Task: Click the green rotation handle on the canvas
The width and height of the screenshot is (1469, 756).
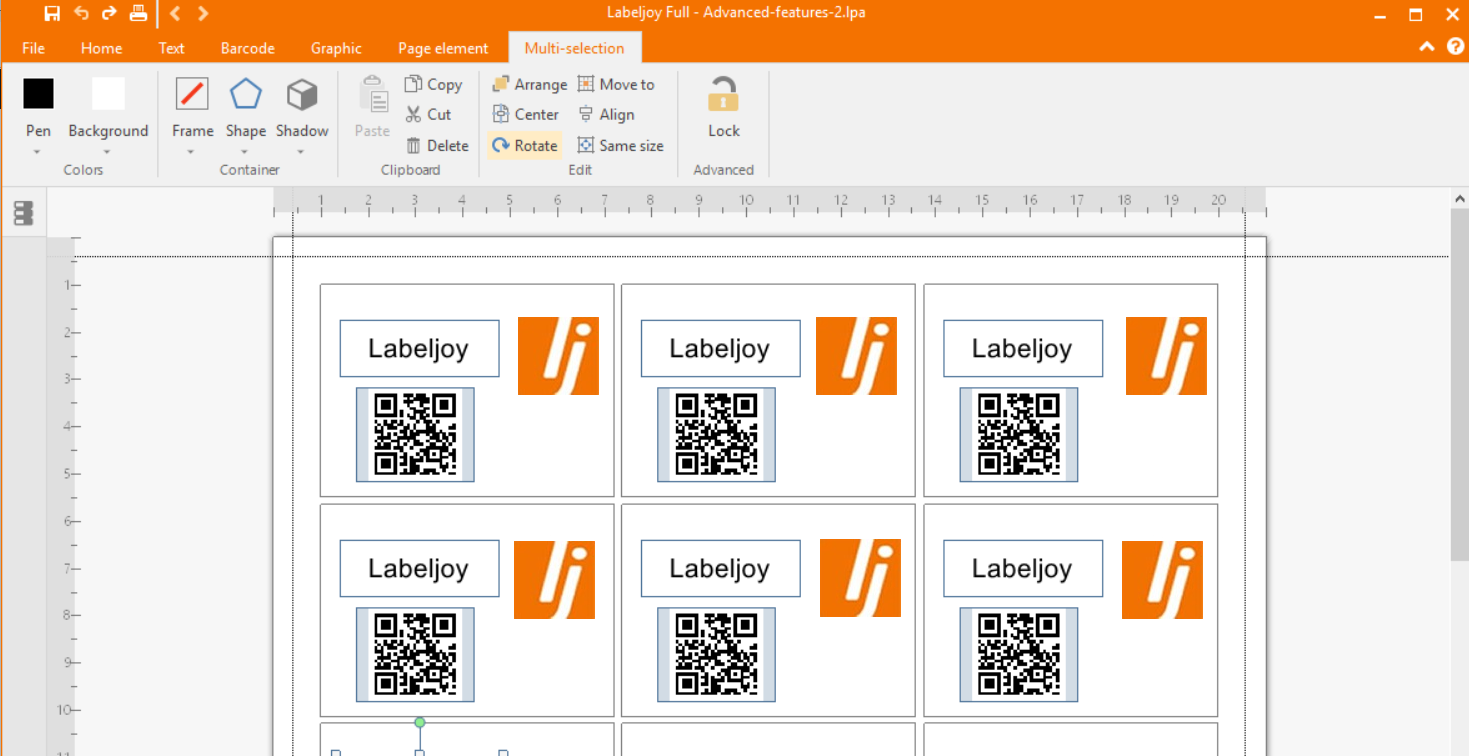Action: 420,722
